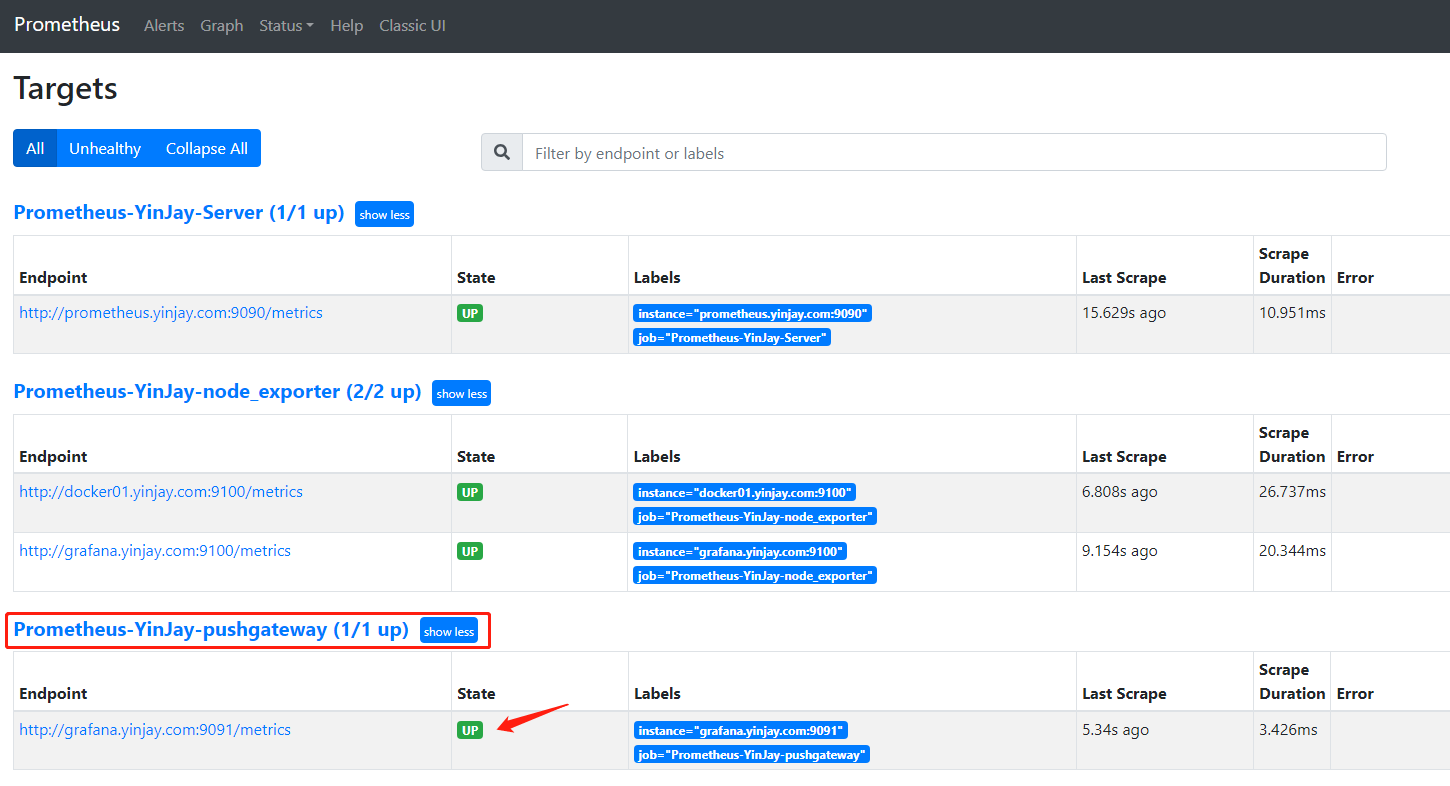Open grafana.yinjay.com:9100/metrics endpoint link
The height and width of the screenshot is (786, 1450).
pyautogui.click(x=155, y=550)
